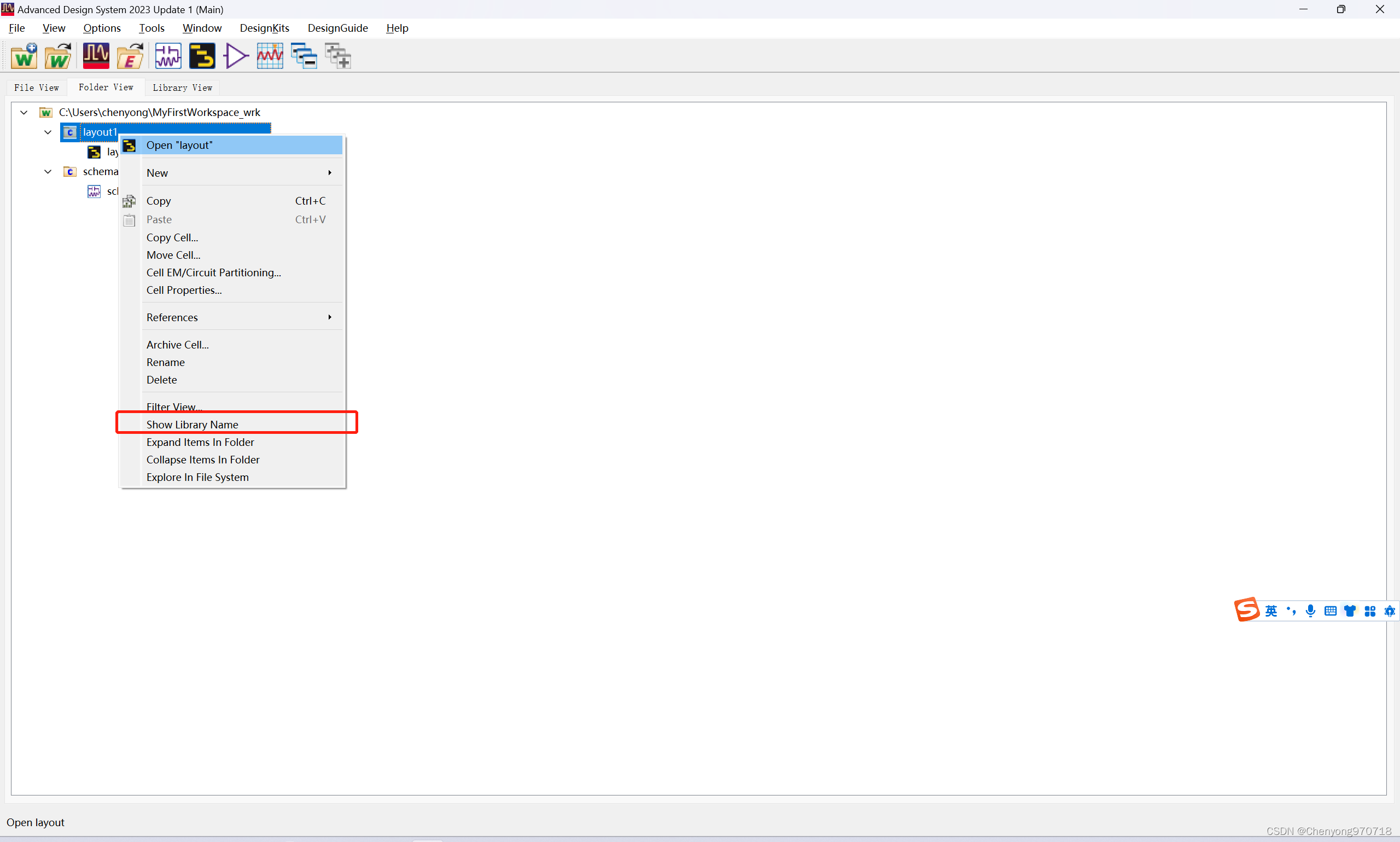Choose Cell Properties from the menu
Image resolution: width=1400 pixels, height=842 pixels.
[184, 290]
